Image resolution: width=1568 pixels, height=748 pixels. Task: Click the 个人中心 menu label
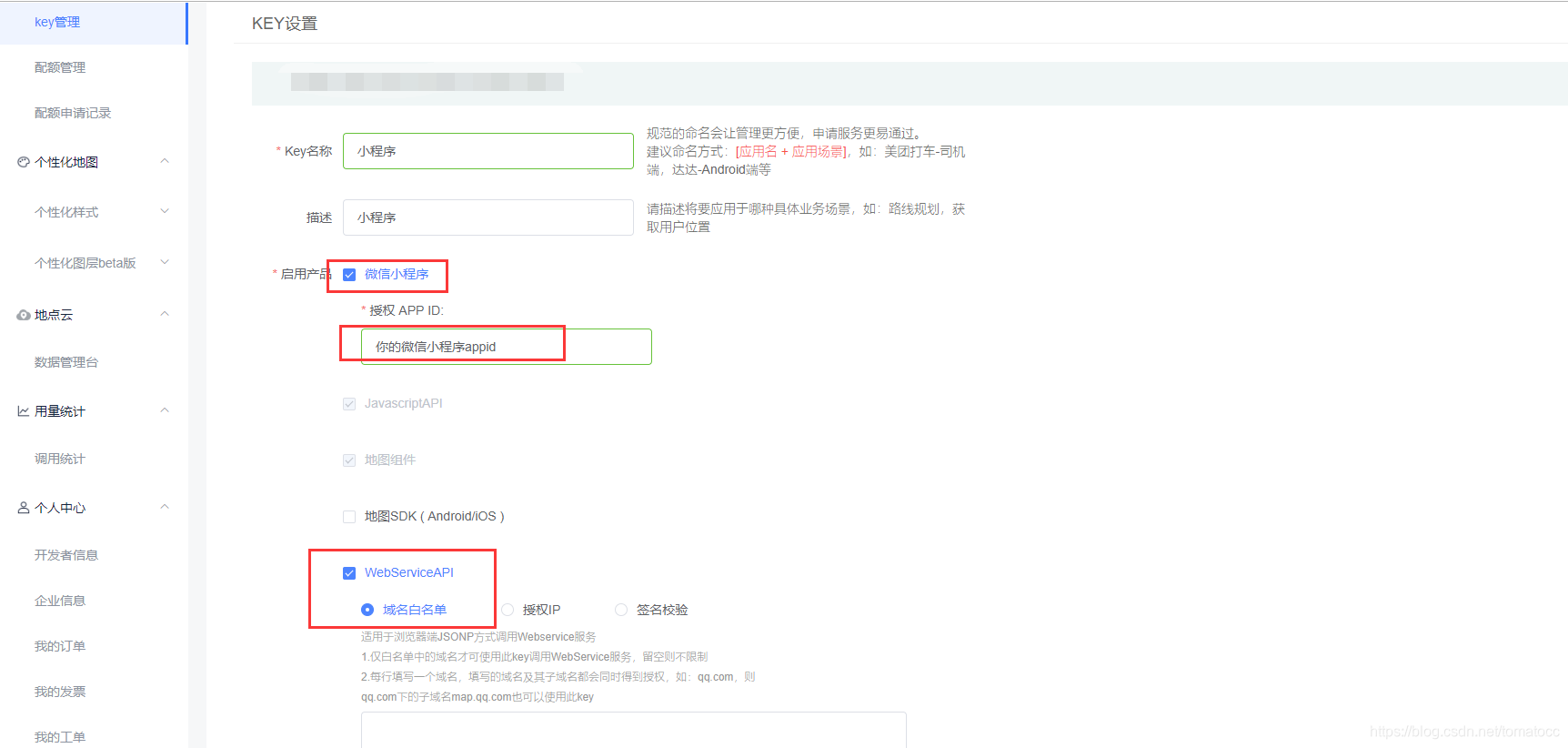(60, 508)
